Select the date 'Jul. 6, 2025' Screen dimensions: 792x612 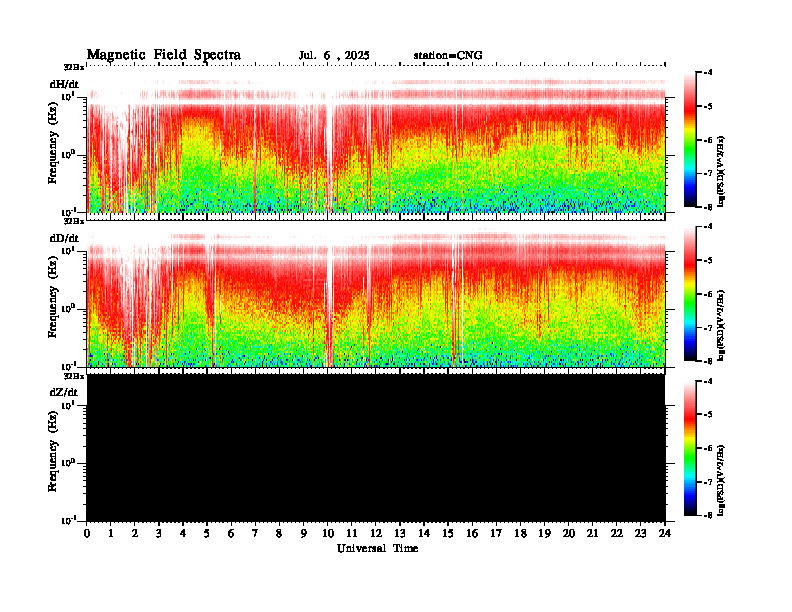point(334,56)
